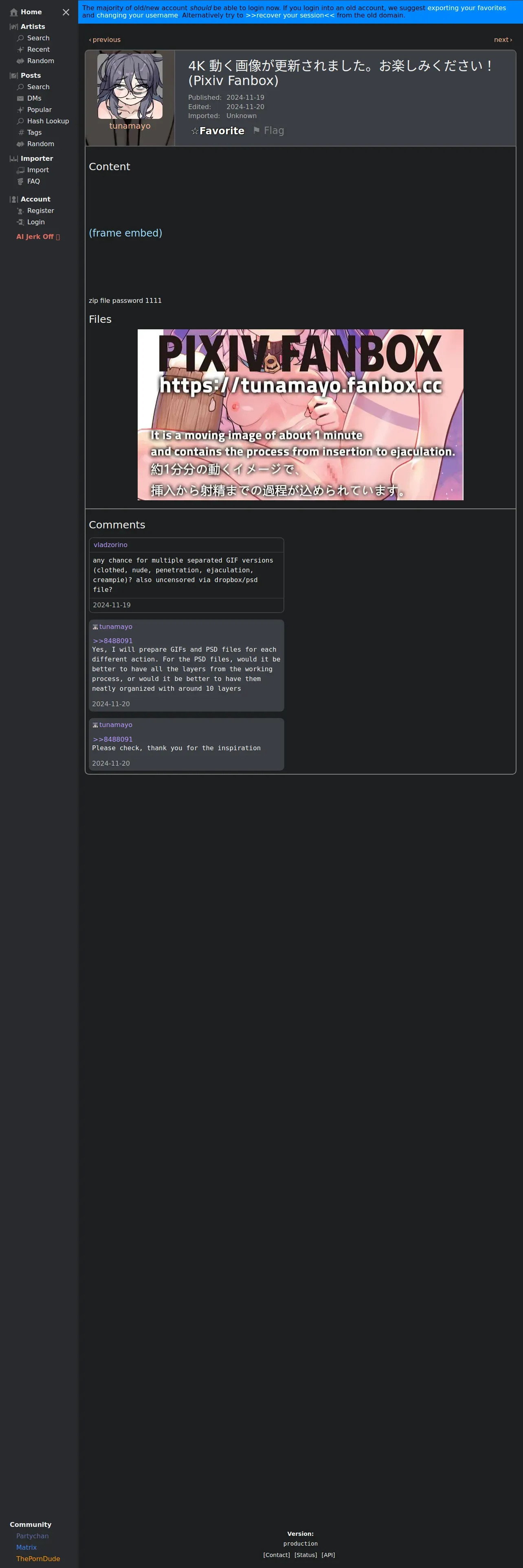This screenshot has height=1568, width=523.
Task: Click the Search magnifier icon under Posts
Action: pos(20,87)
